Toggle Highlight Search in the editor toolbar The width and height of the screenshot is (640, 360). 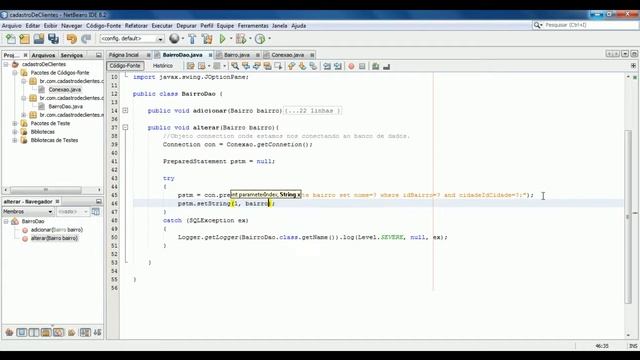click(x=267, y=66)
